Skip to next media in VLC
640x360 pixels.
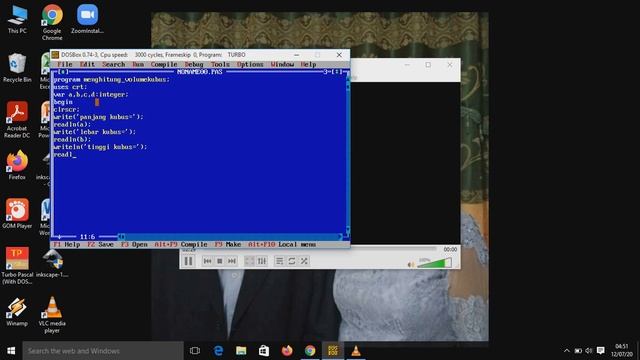click(x=232, y=261)
